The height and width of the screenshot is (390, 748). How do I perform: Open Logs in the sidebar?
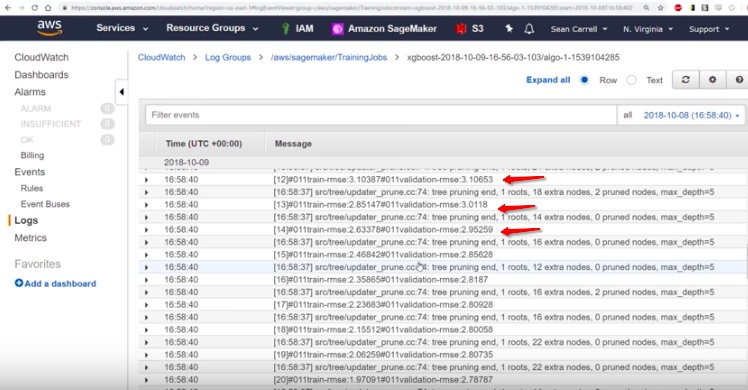pyautogui.click(x=26, y=220)
